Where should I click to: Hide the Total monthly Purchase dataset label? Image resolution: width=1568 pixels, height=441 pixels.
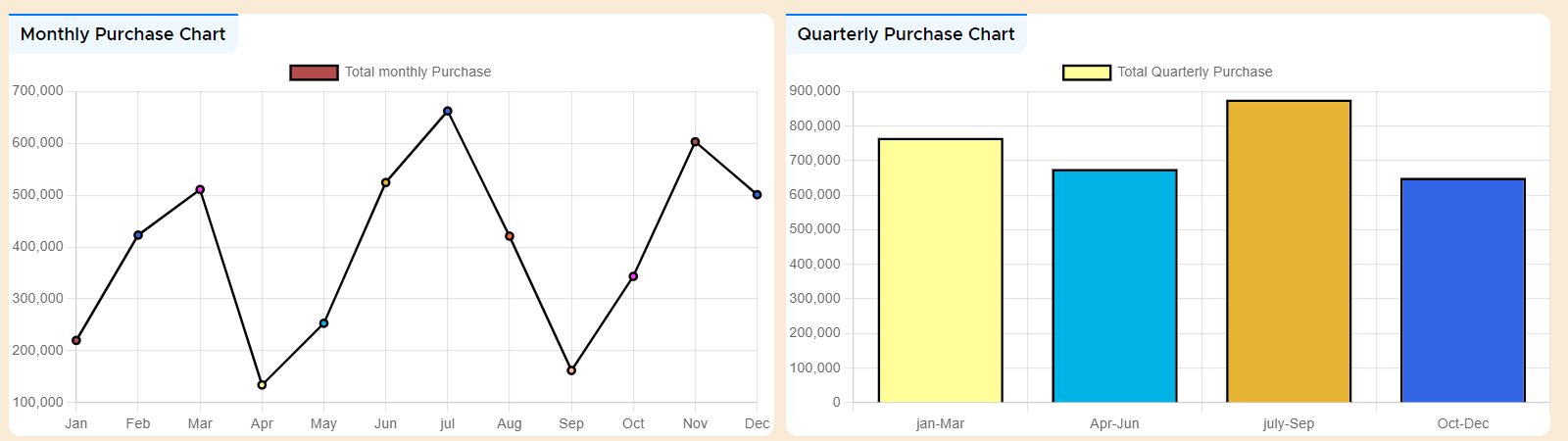pyautogui.click(x=417, y=73)
